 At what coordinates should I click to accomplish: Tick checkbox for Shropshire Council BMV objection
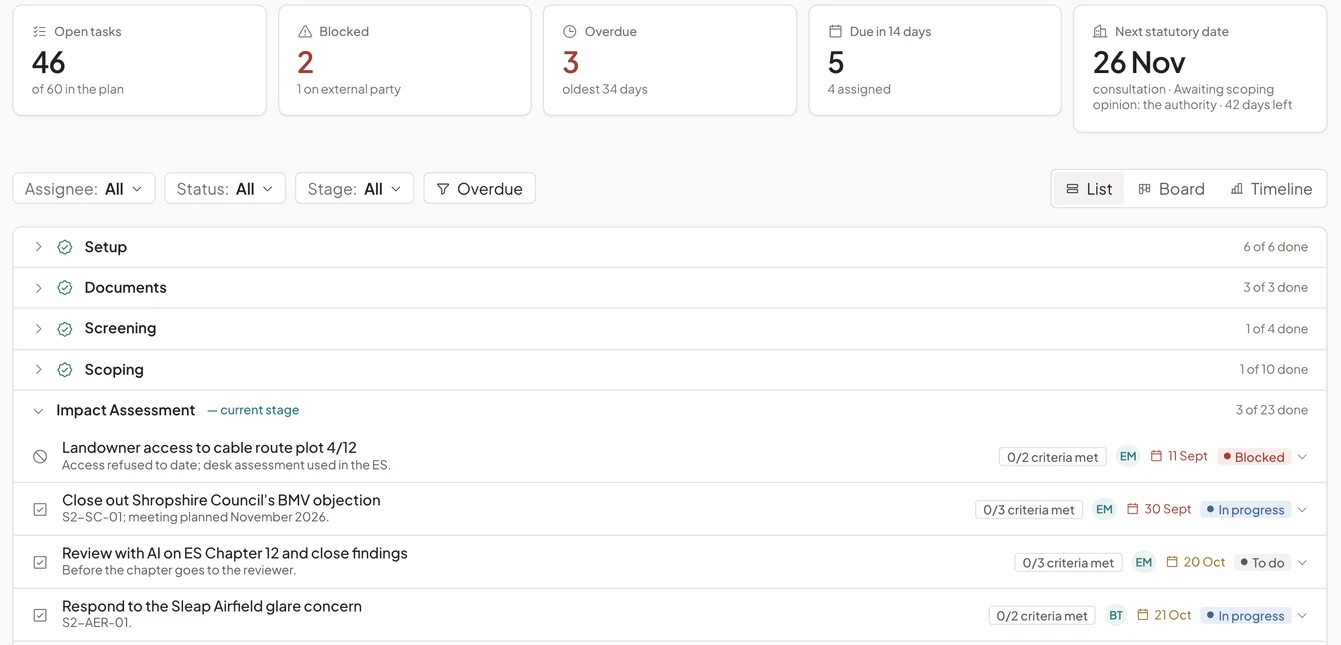(x=40, y=509)
